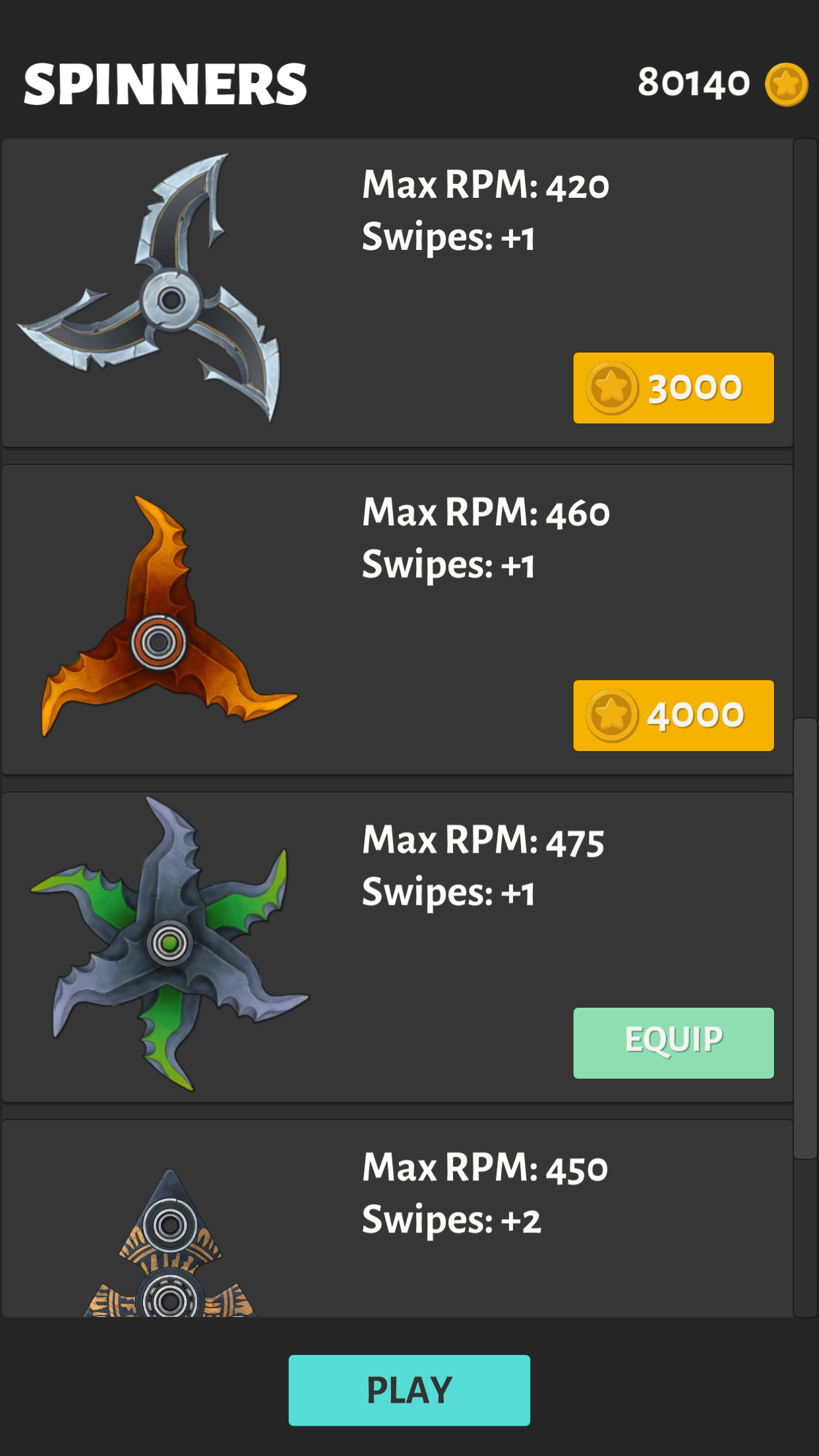Tap the Swipes: +2 stat text
This screenshot has width=819, height=1456.
451,1221
